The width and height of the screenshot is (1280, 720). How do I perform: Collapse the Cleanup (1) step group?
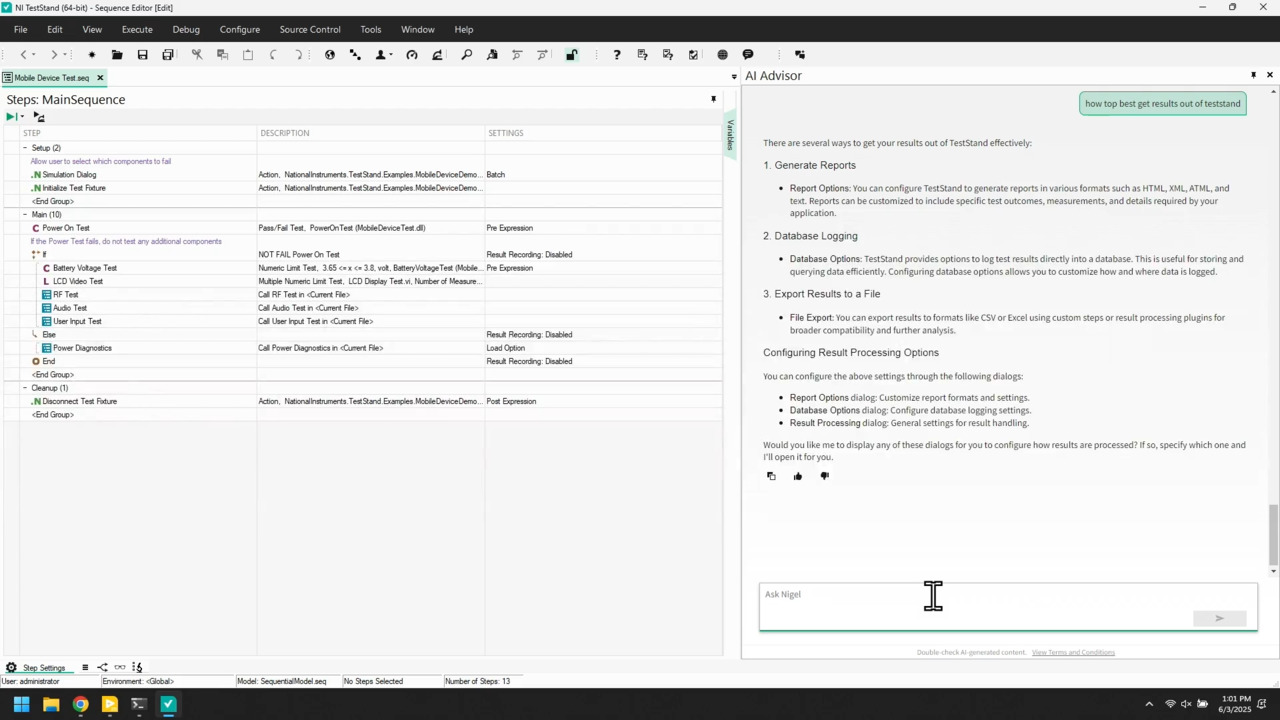click(x=25, y=388)
